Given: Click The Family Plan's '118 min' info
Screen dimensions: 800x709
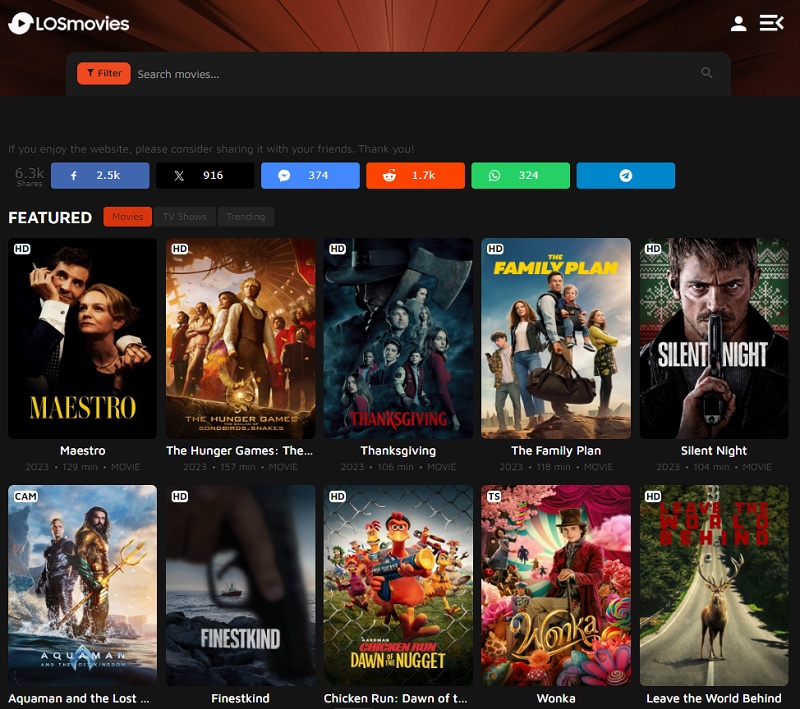Looking at the screenshot, I should 553,467.
